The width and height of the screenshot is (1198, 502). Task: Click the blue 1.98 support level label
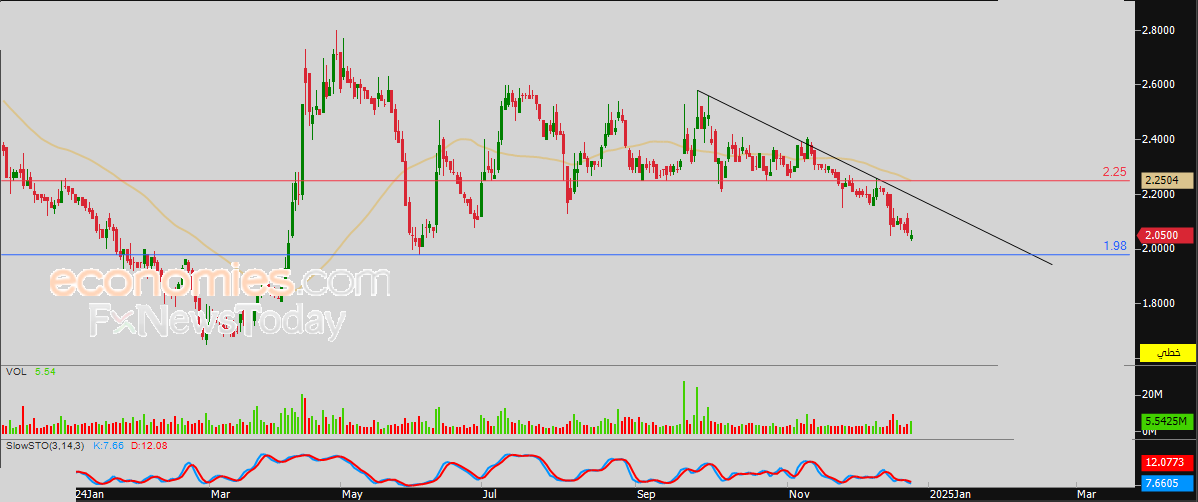1115,246
